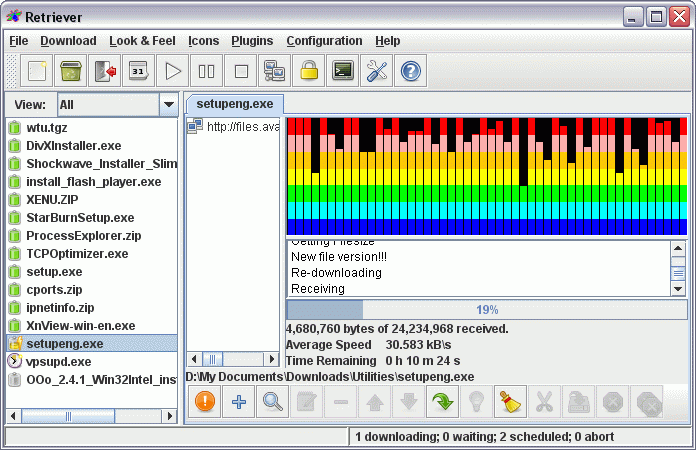Select XnView-win-en.exe in the download list
Viewport: 696px width, 450px height.
point(80,326)
